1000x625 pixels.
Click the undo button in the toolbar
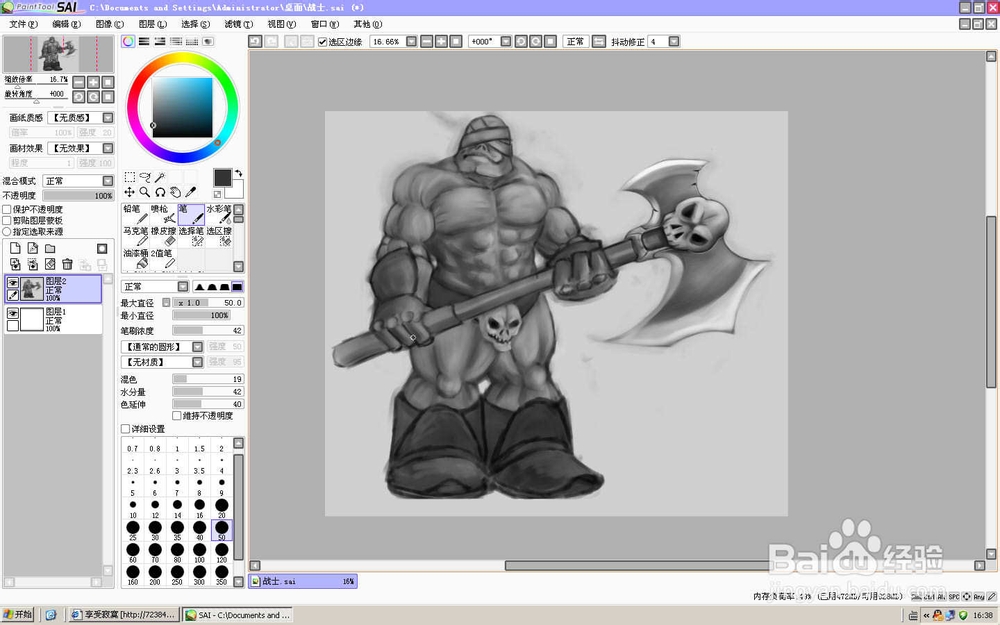click(x=255, y=41)
